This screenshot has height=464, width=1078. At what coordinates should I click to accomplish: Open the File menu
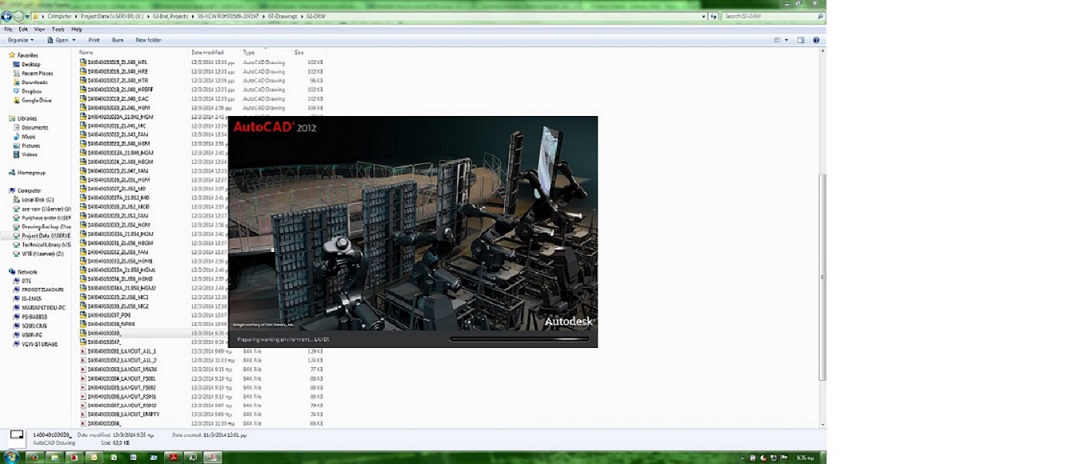[8, 30]
